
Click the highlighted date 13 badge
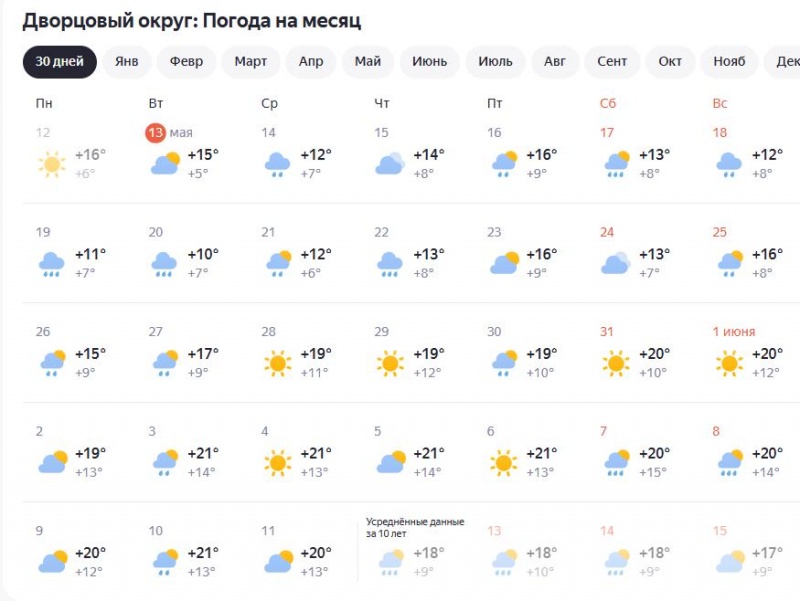pyautogui.click(x=156, y=133)
